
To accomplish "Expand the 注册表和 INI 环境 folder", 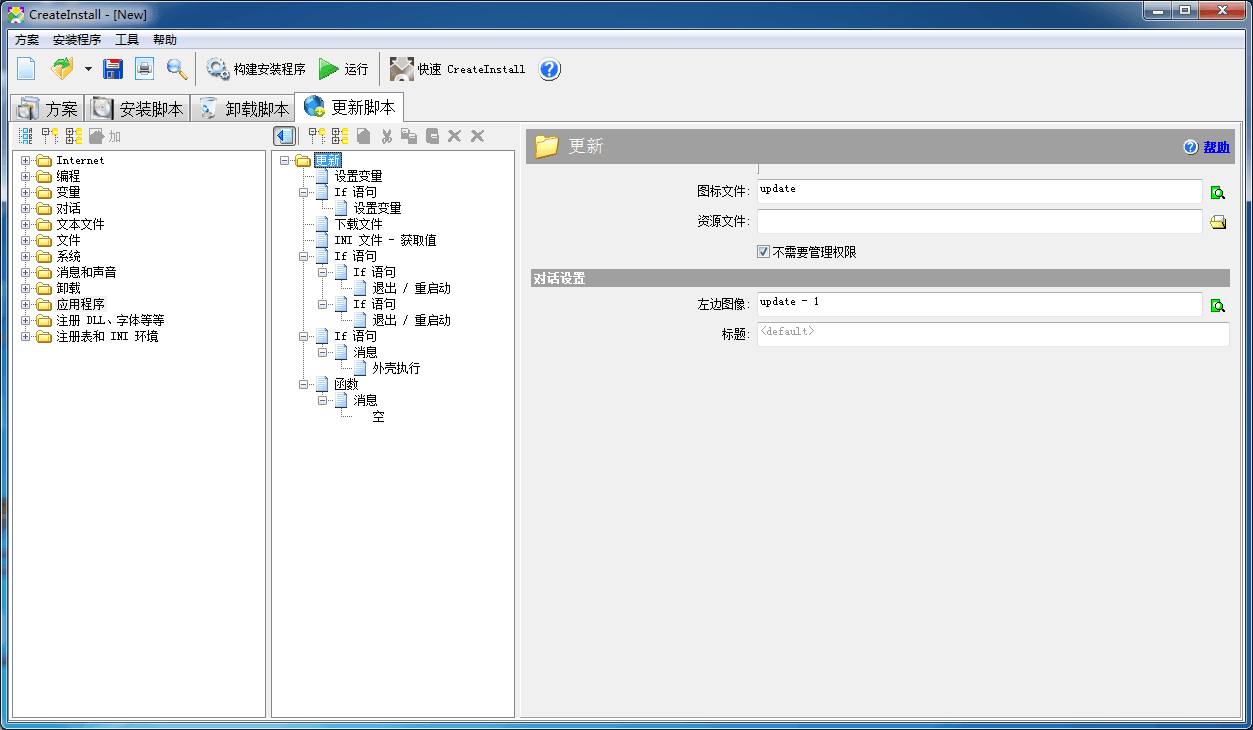I will tap(26, 336).
